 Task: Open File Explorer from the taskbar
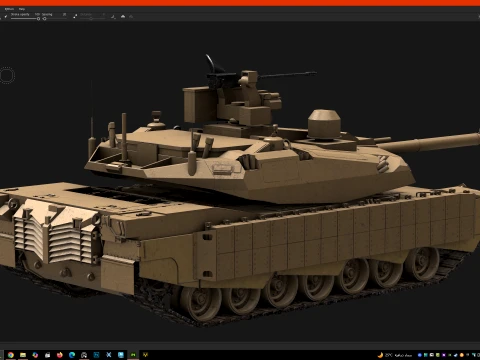(x=23, y=355)
